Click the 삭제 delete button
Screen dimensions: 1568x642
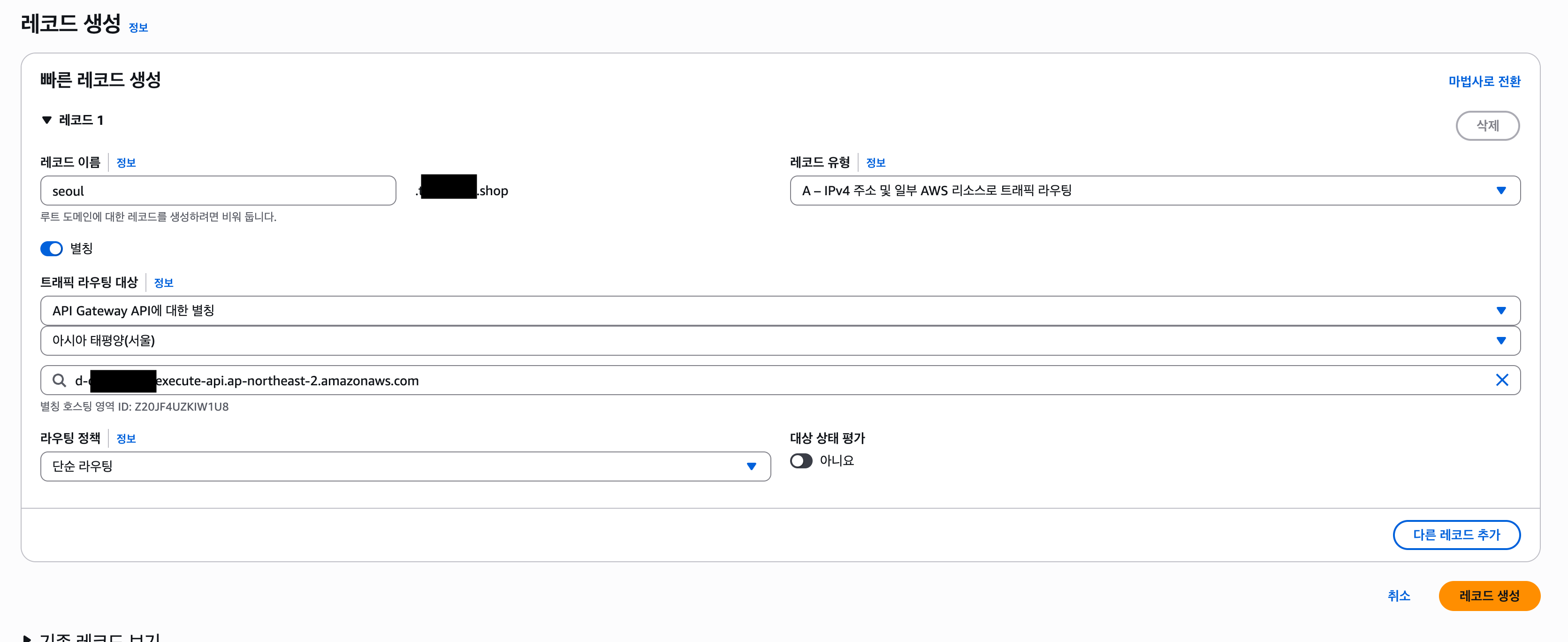[1487, 125]
